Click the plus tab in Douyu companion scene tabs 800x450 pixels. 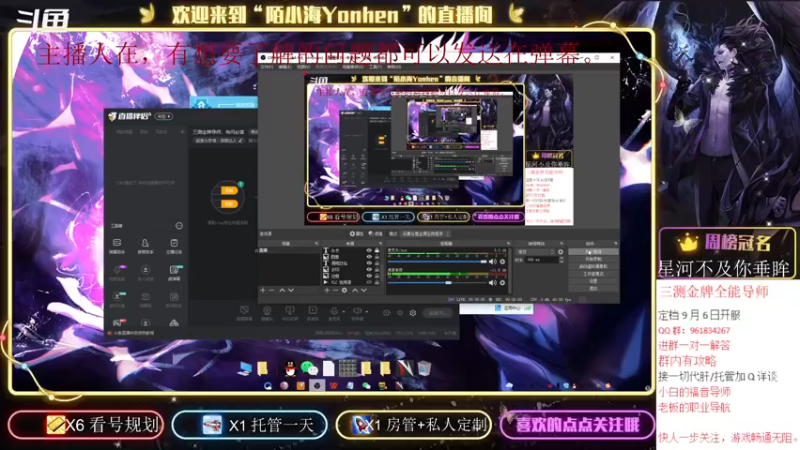(182, 132)
